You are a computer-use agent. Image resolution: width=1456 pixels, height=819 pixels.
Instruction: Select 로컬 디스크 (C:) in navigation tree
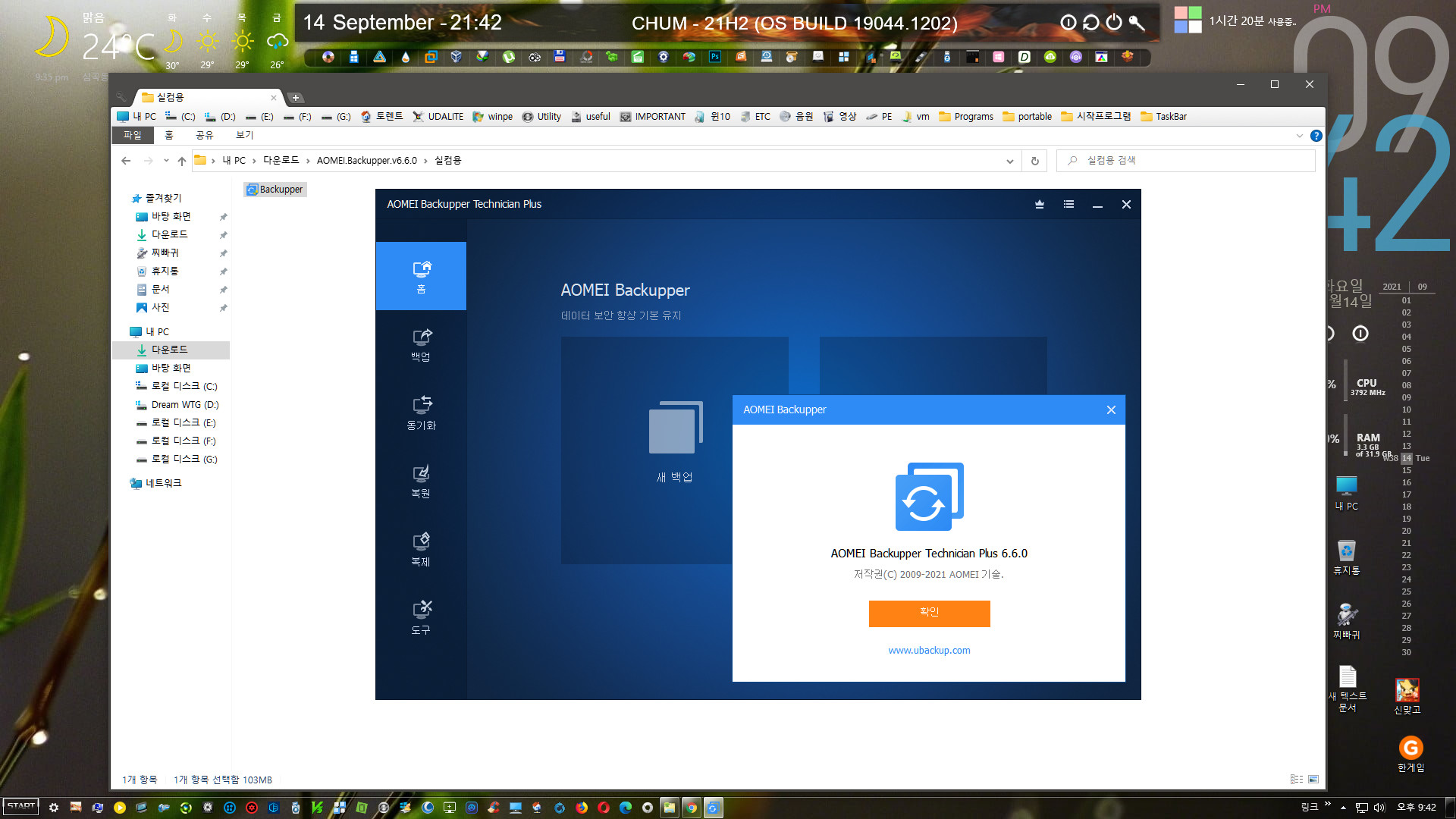click(177, 387)
